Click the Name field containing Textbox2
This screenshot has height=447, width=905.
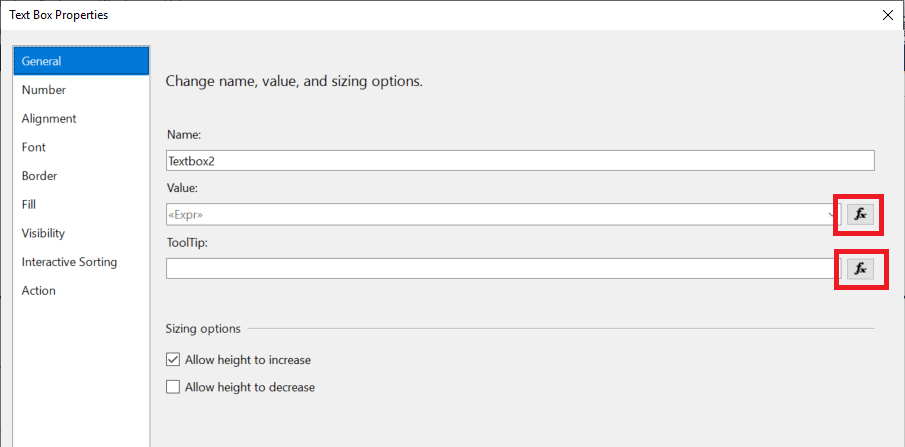[520, 161]
